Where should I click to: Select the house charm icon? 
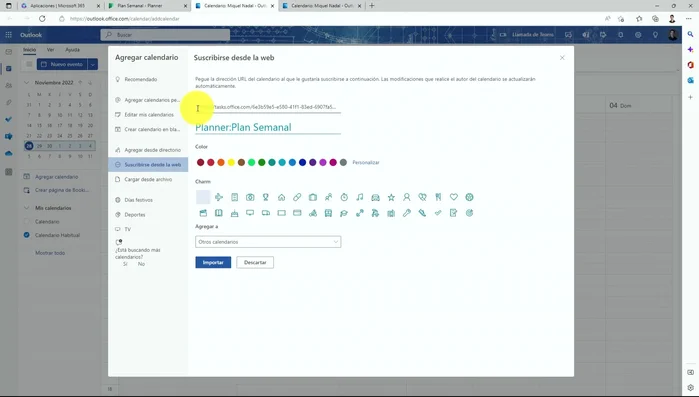pyautogui.click(x=281, y=197)
